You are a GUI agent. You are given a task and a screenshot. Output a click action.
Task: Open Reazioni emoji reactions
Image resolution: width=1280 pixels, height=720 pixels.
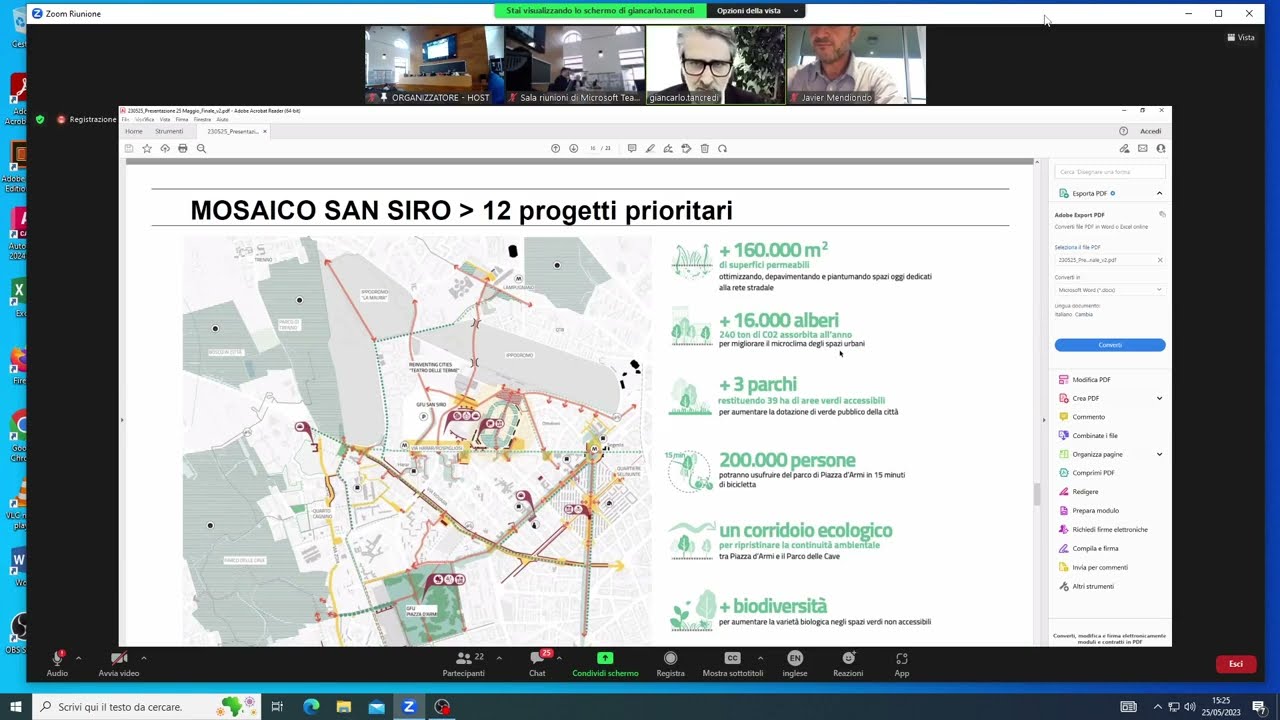point(848,658)
